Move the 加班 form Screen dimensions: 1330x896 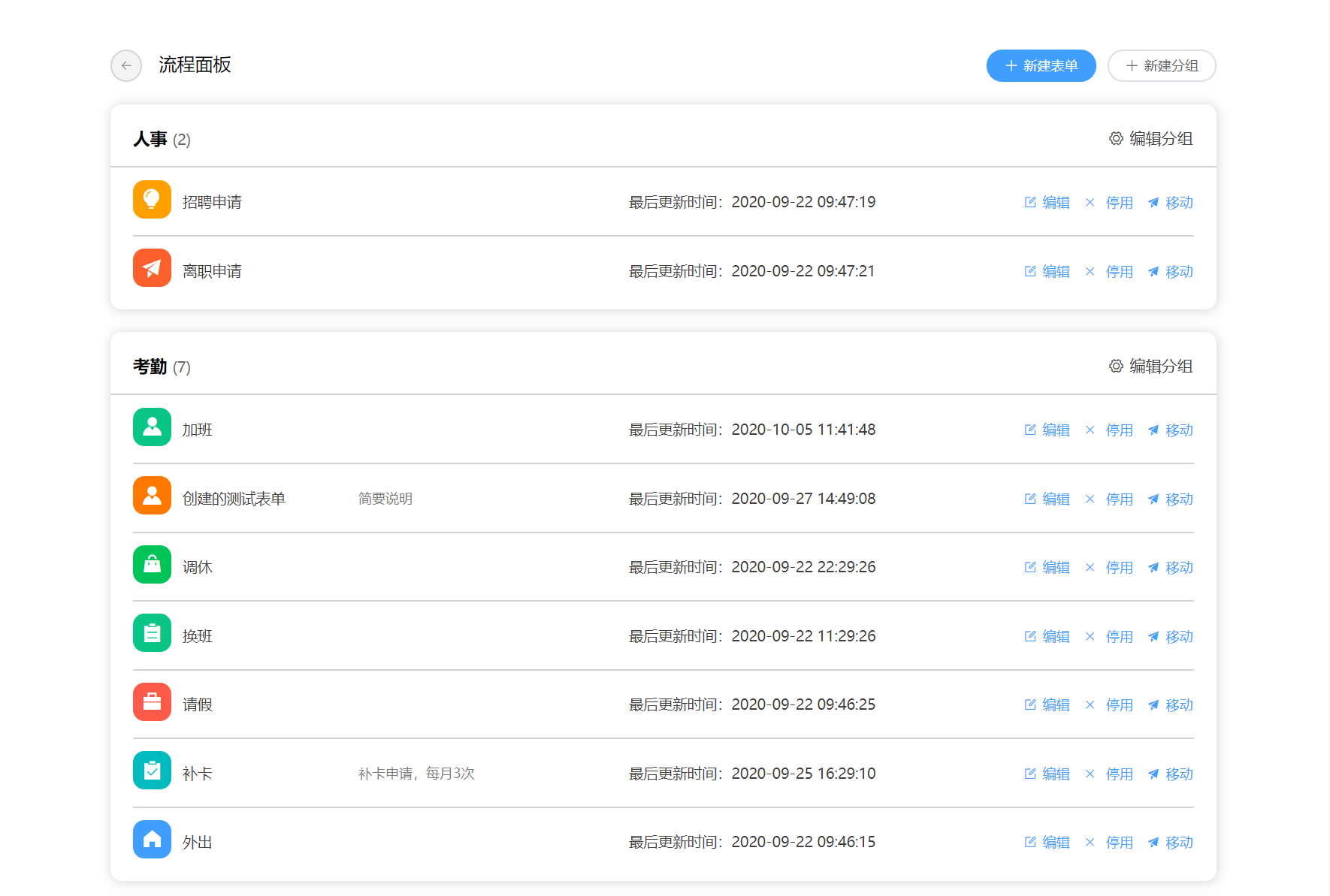pyautogui.click(x=1170, y=430)
